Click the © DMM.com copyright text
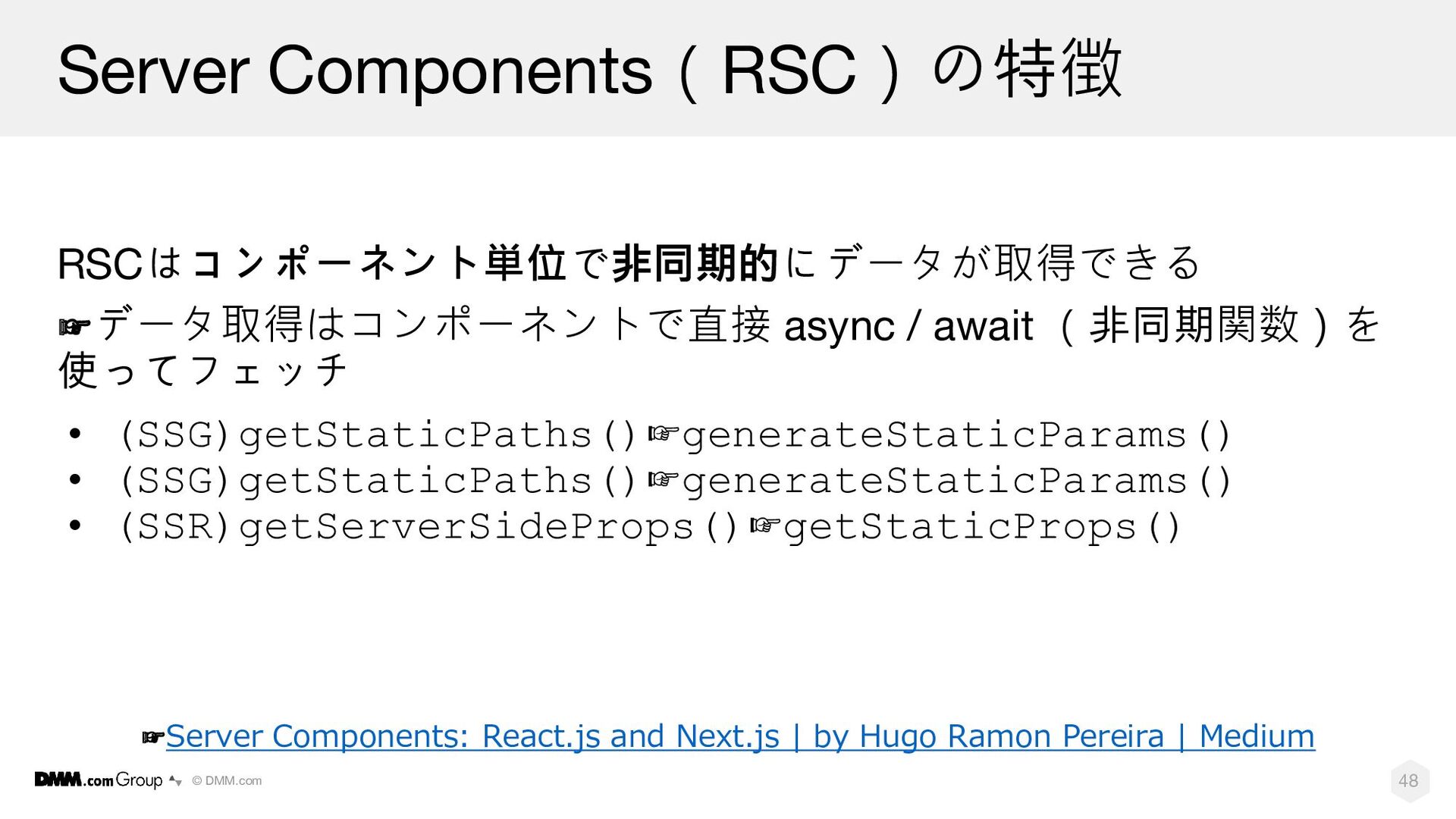The width and height of the screenshot is (1456, 819). tap(227, 781)
